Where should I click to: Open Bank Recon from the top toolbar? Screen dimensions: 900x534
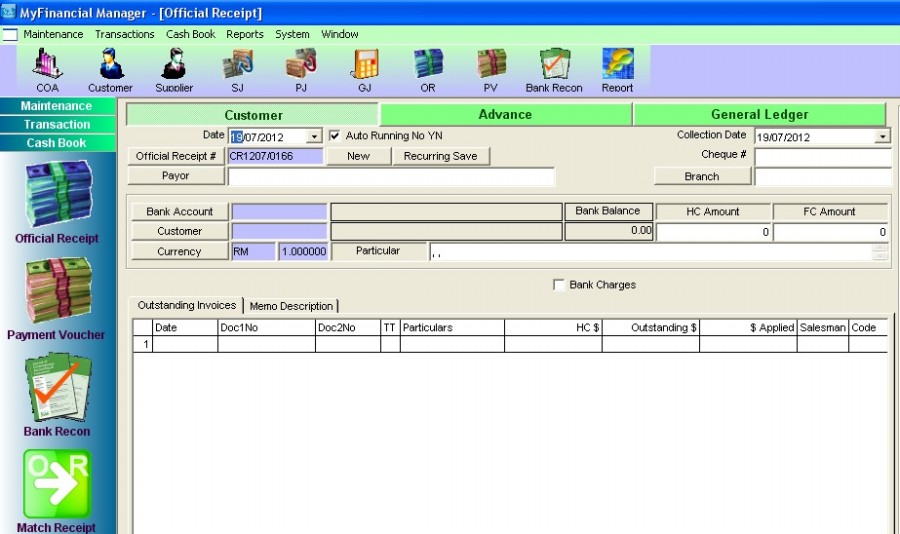pos(554,69)
